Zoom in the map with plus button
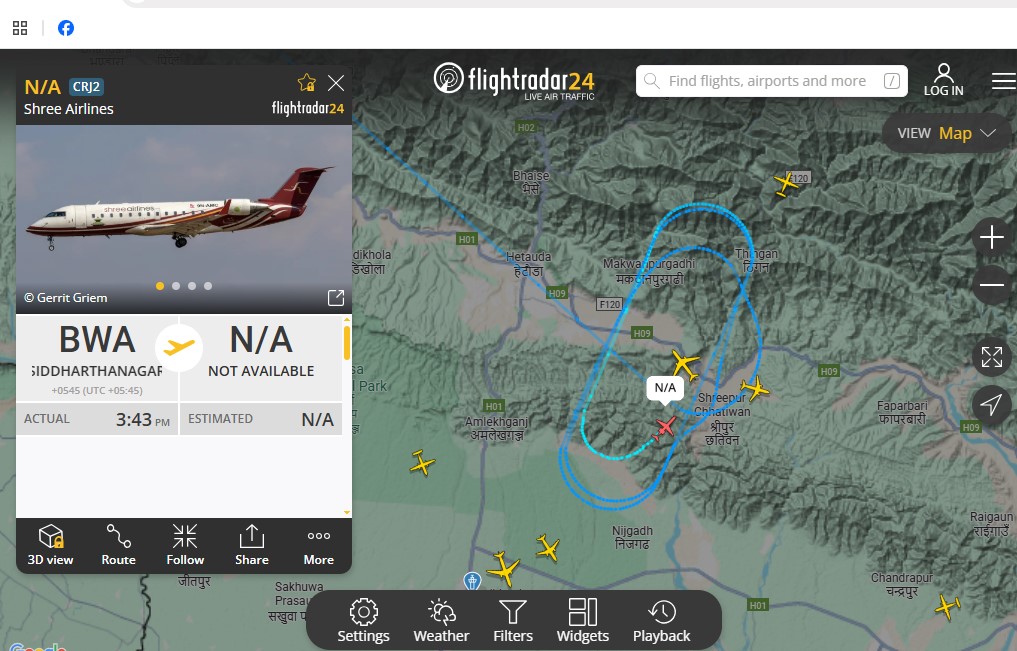Screen dimensions: 1017x651 click(992, 237)
